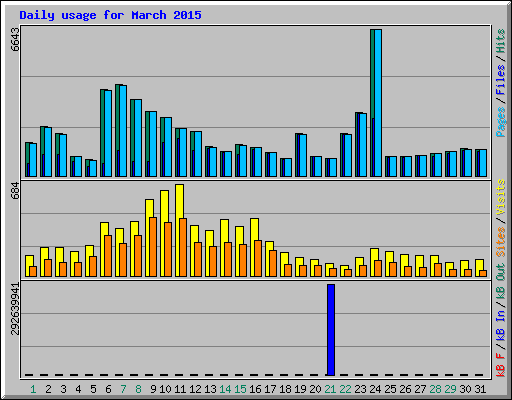This screenshot has width=512, height=400.
Task: Click the orange sites bar for day 9
Action: click(x=153, y=247)
